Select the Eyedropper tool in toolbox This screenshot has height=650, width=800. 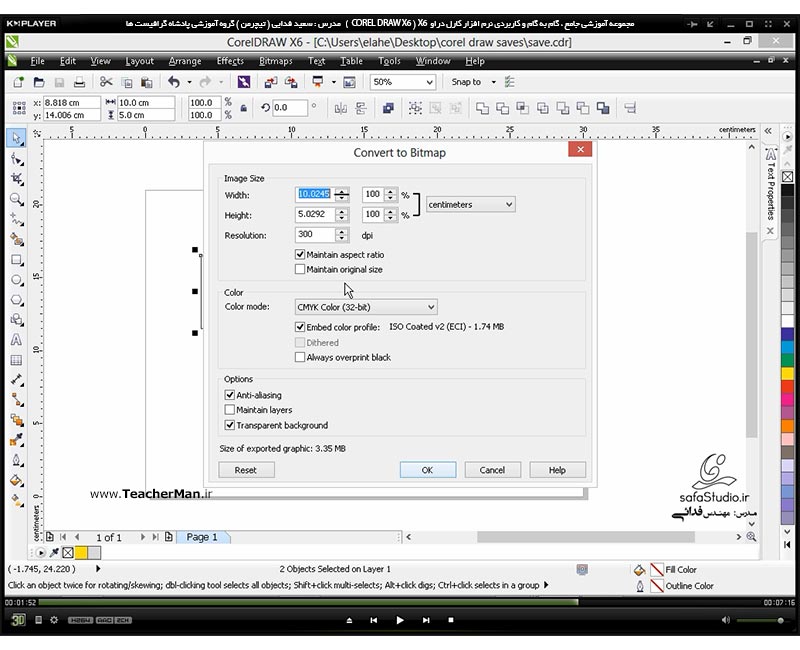(17, 440)
